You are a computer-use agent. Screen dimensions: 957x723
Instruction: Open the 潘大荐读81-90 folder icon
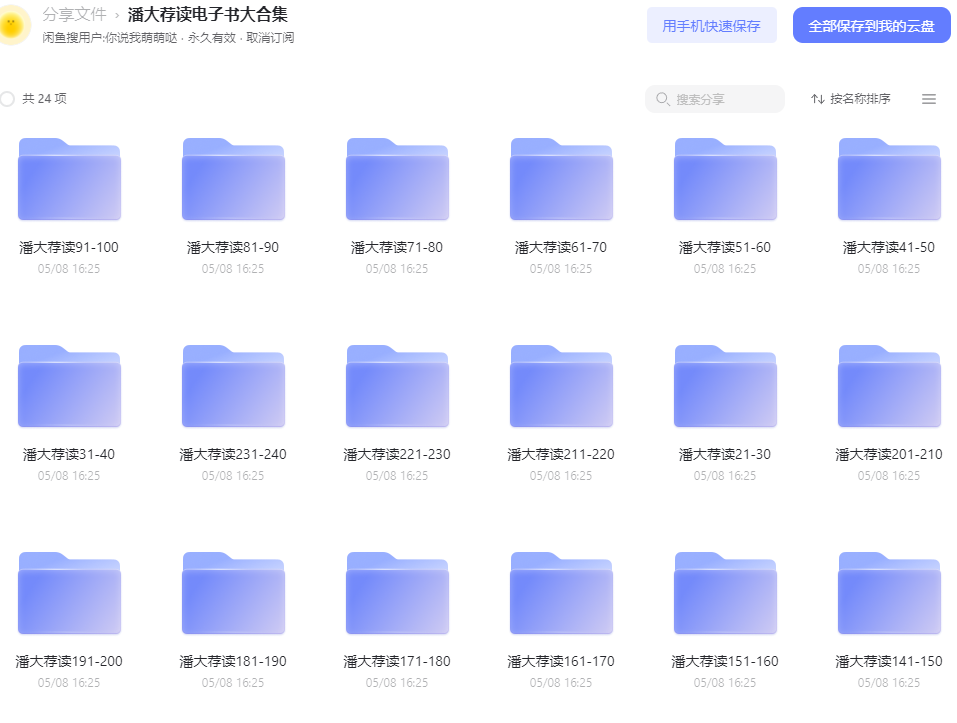click(233, 179)
